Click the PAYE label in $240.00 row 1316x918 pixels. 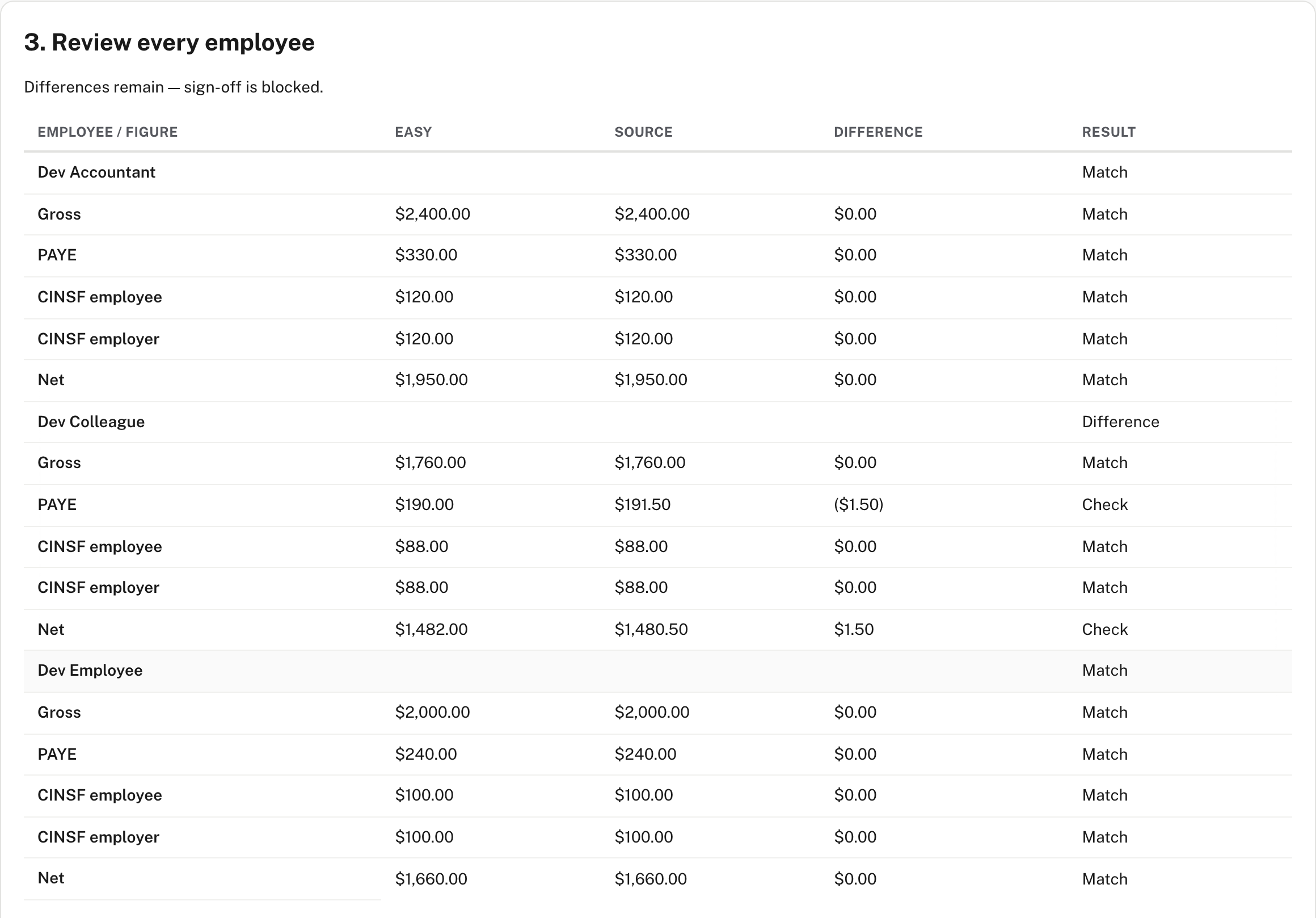[x=57, y=754]
